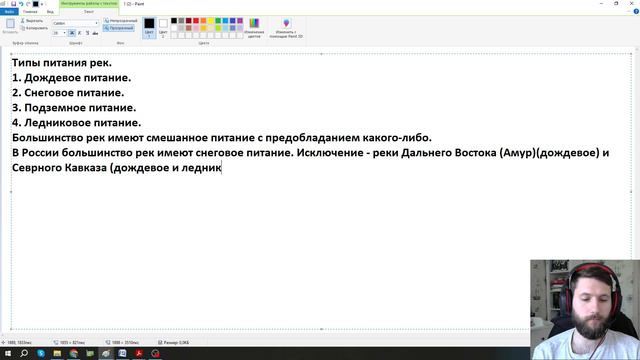Open the Paint help icon

tap(636, 11)
